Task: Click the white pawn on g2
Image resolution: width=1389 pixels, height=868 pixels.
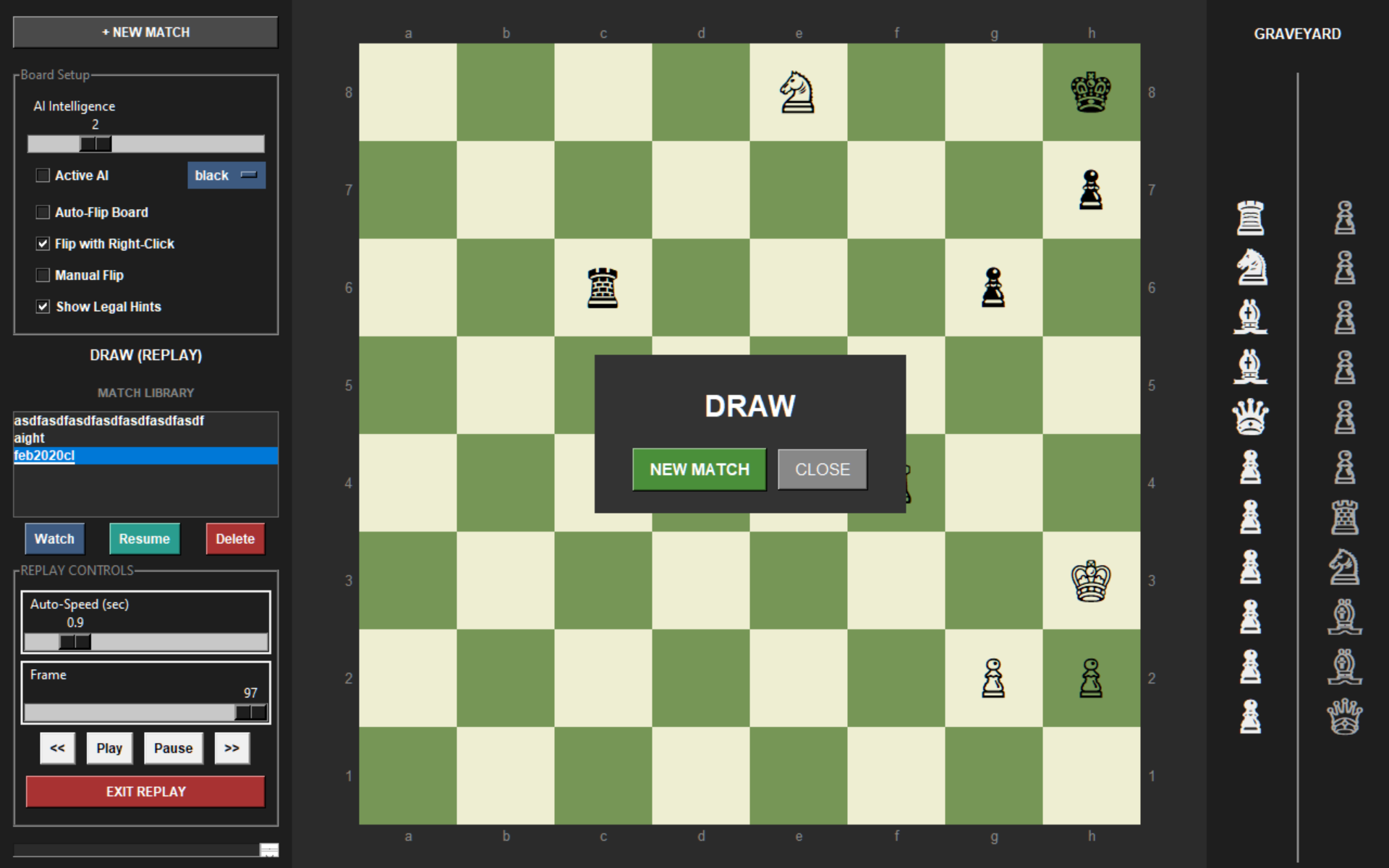Action: [x=993, y=678]
